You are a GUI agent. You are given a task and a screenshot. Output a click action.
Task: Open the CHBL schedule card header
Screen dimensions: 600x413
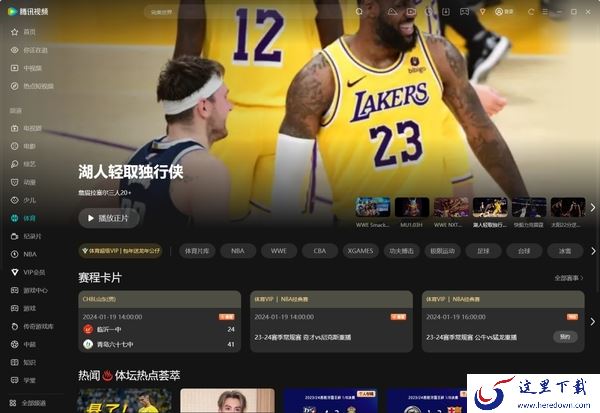(160, 299)
